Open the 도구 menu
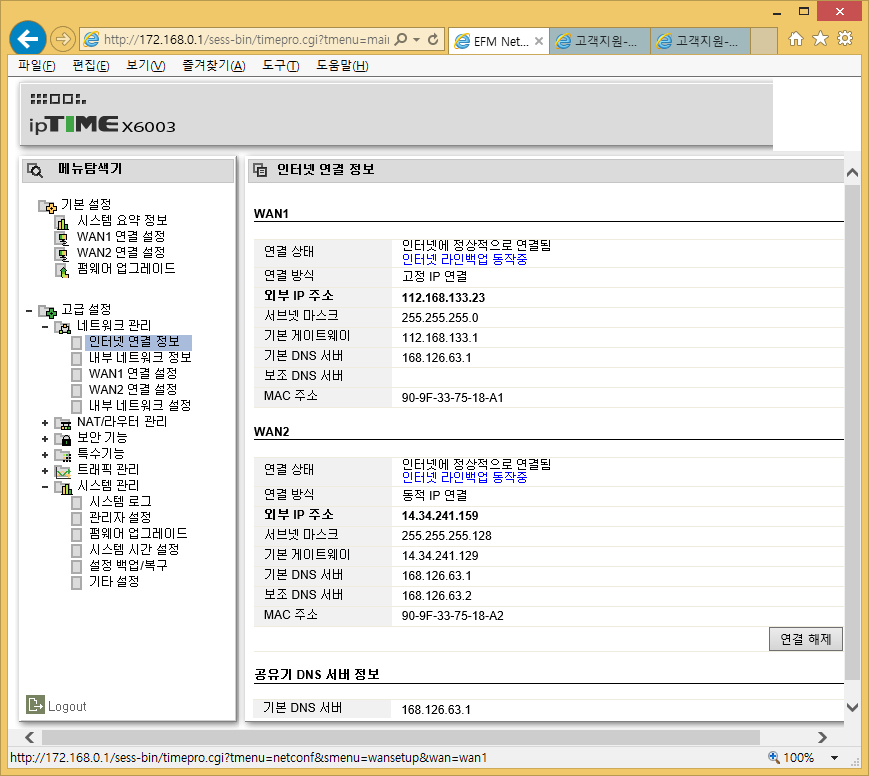869x776 pixels. click(280, 66)
